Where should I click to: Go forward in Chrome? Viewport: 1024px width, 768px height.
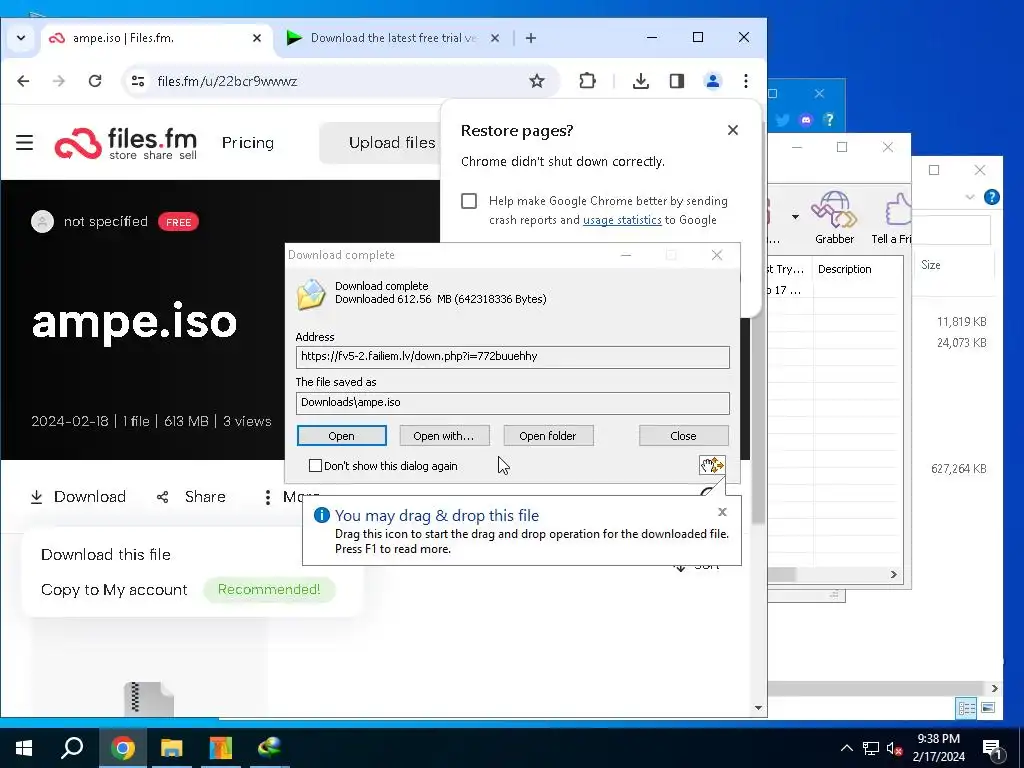click(59, 81)
